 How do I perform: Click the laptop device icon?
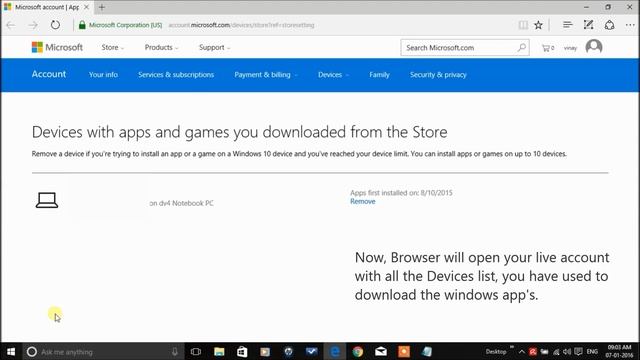tap(47, 200)
